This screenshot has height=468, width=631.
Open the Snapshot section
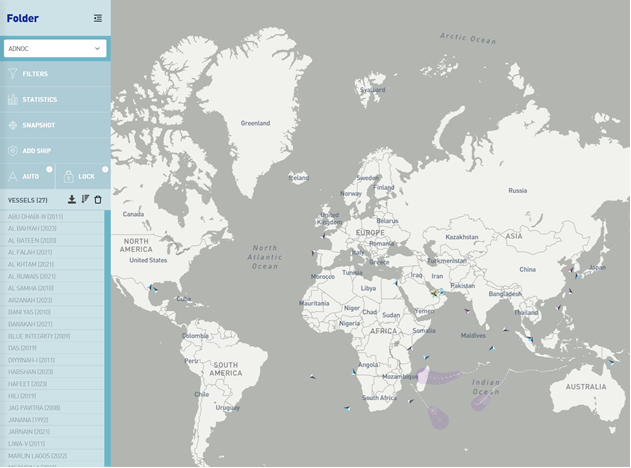[55, 125]
